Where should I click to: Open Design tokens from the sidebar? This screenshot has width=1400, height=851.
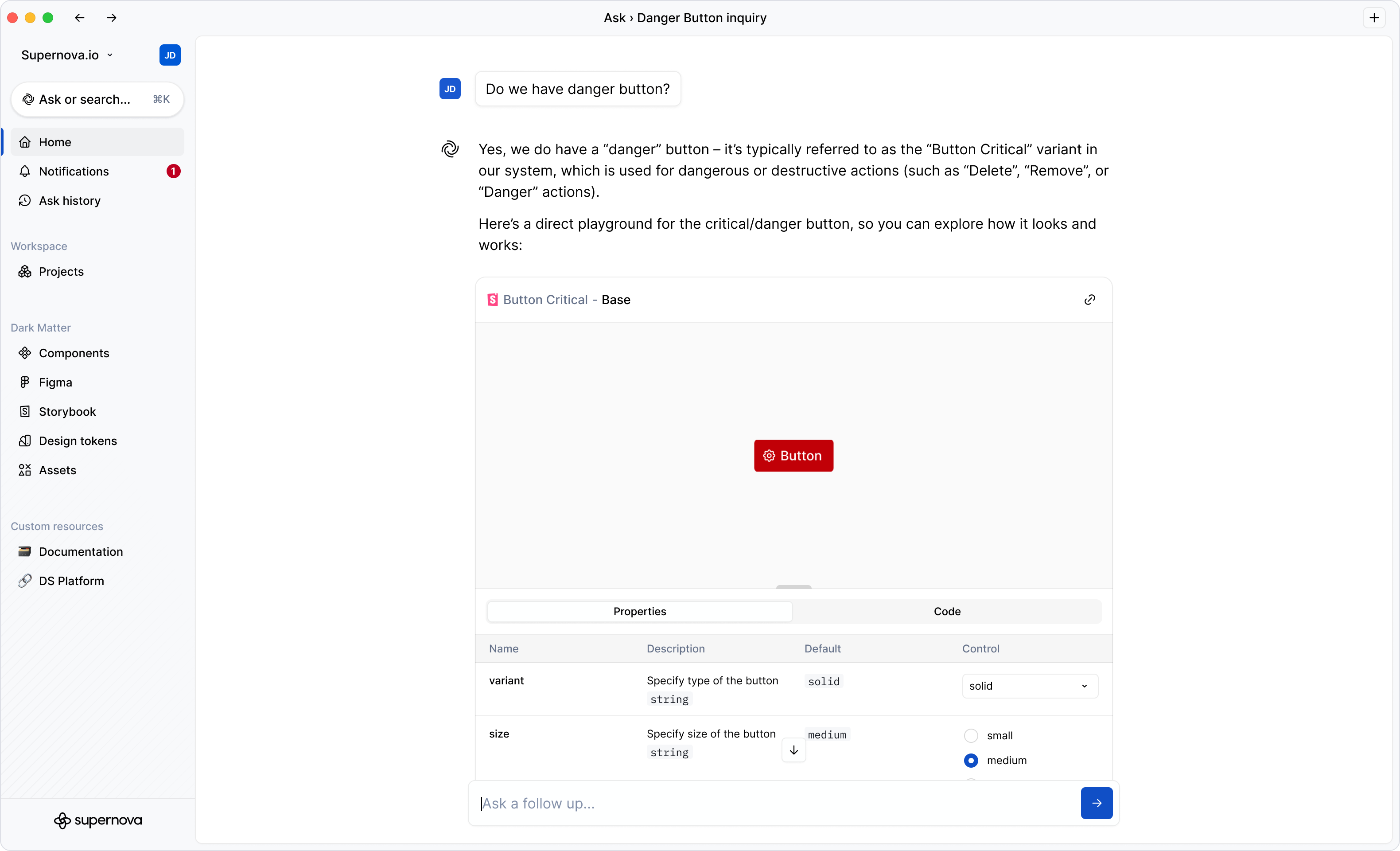77,441
